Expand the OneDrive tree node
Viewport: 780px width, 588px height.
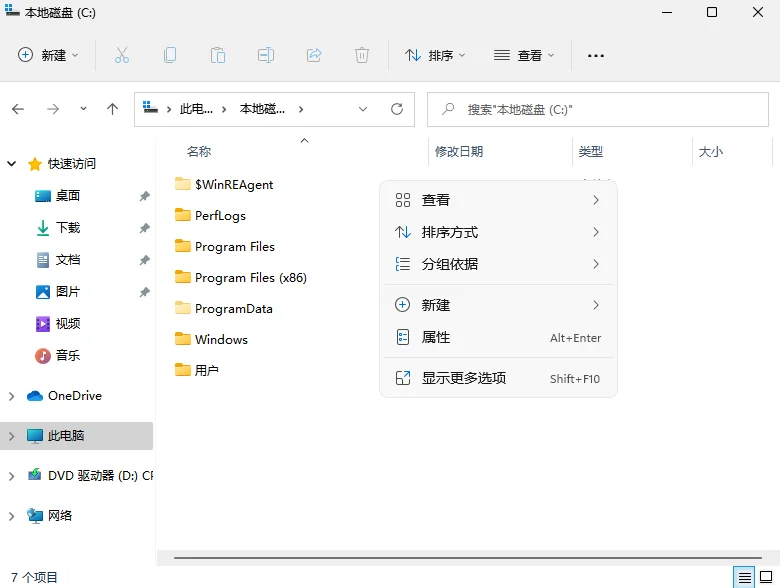[x=12, y=396]
